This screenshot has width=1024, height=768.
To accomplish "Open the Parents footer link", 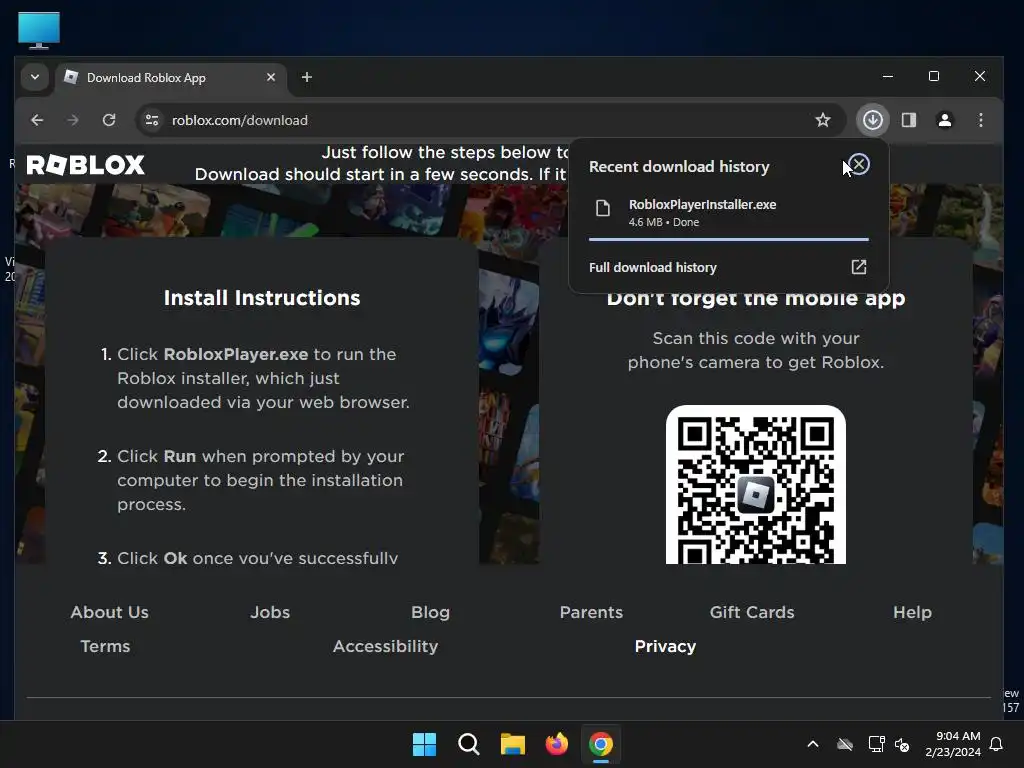I will click(x=591, y=613).
